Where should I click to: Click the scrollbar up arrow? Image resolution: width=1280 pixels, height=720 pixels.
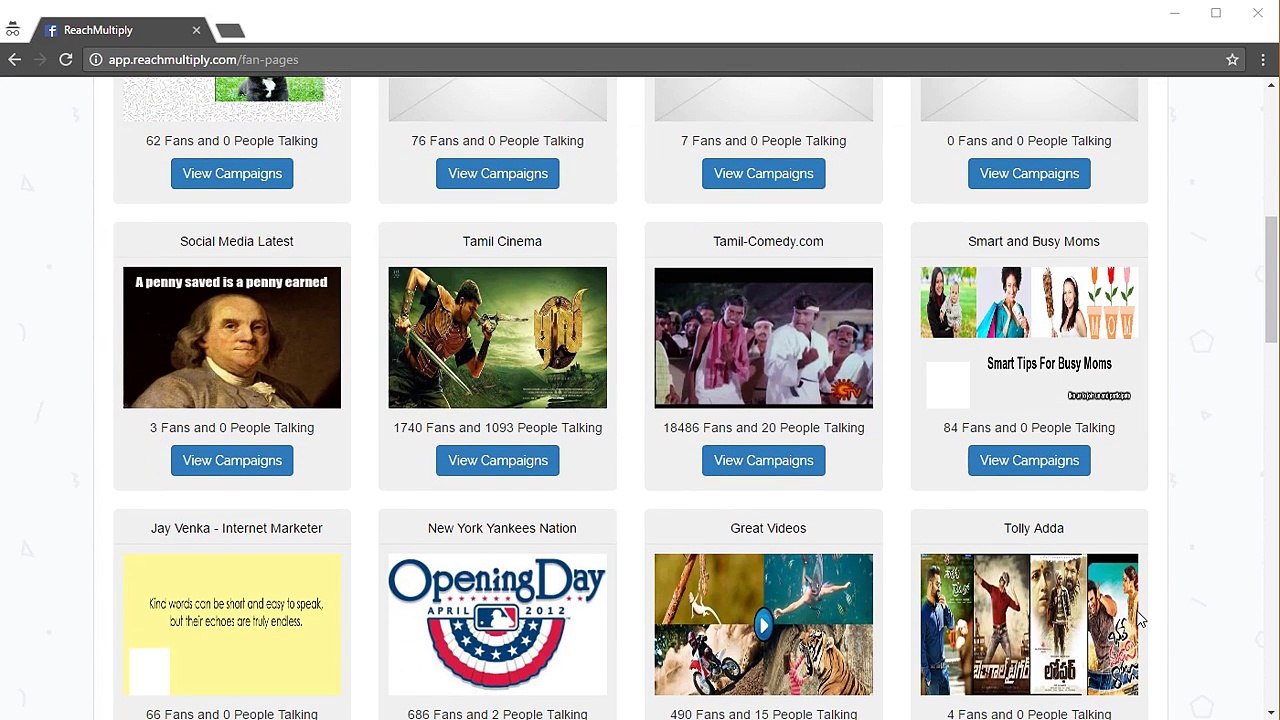[x=1271, y=85]
